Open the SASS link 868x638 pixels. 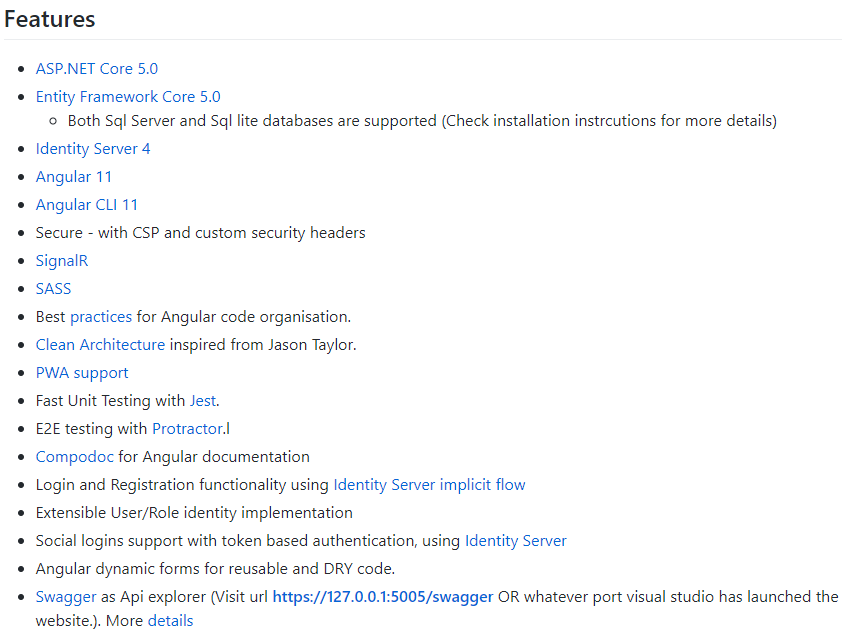click(54, 289)
